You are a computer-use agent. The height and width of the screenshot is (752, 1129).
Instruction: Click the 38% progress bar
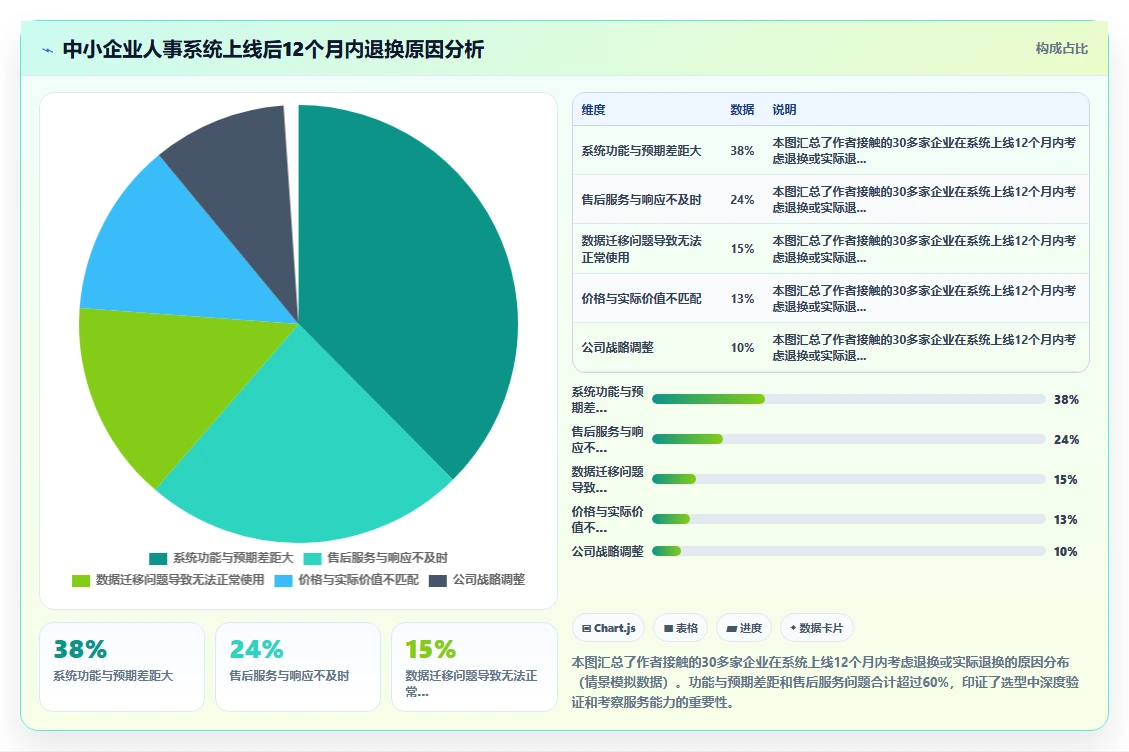849,399
